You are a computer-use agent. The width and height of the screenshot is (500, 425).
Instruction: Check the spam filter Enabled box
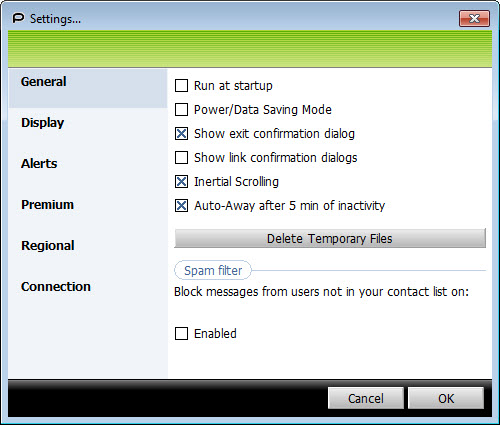coord(181,333)
